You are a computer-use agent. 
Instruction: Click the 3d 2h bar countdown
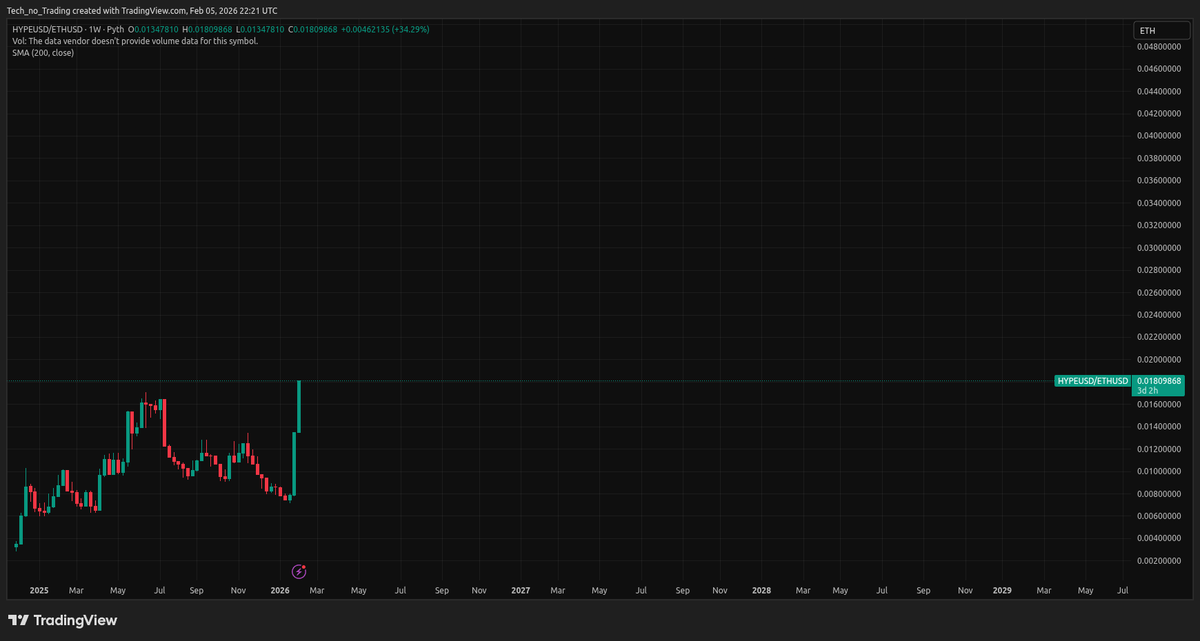[x=1148, y=391]
